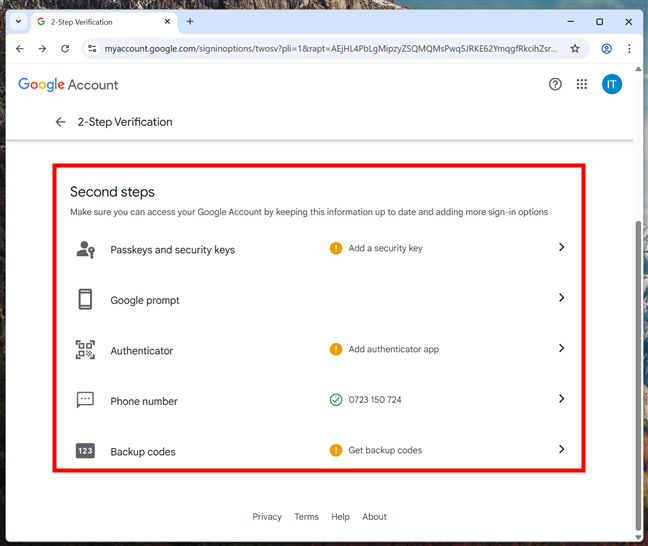Click phone number 0723 150 724
The image size is (648, 546).
point(375,400)
